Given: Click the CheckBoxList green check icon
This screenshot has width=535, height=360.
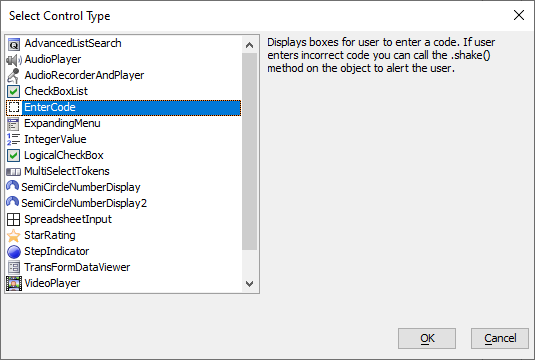Looking at the screenshot, I should pyautogui.click(x=14, y=91).
